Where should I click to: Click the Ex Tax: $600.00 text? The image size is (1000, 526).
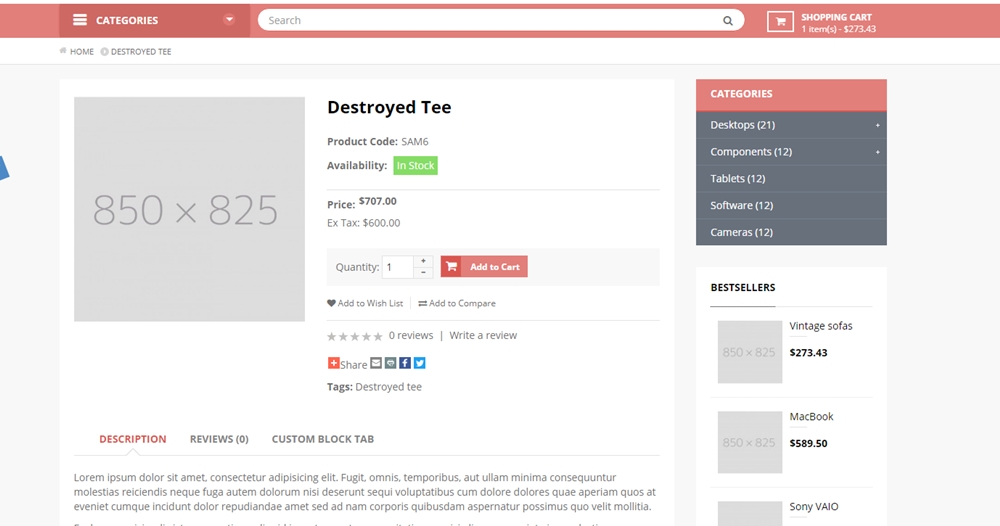[364, 223]
